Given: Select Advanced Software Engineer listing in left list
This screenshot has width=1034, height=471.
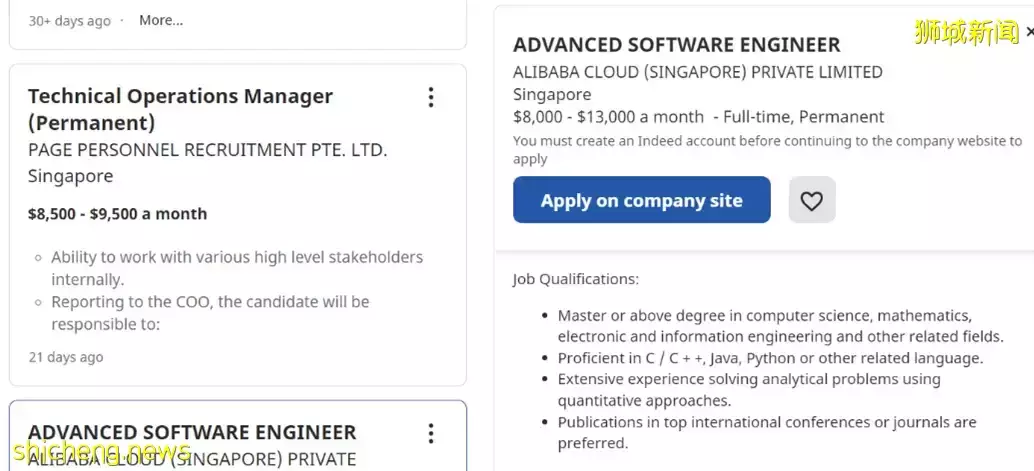Looking at the screenshot, I should [192, 433].
